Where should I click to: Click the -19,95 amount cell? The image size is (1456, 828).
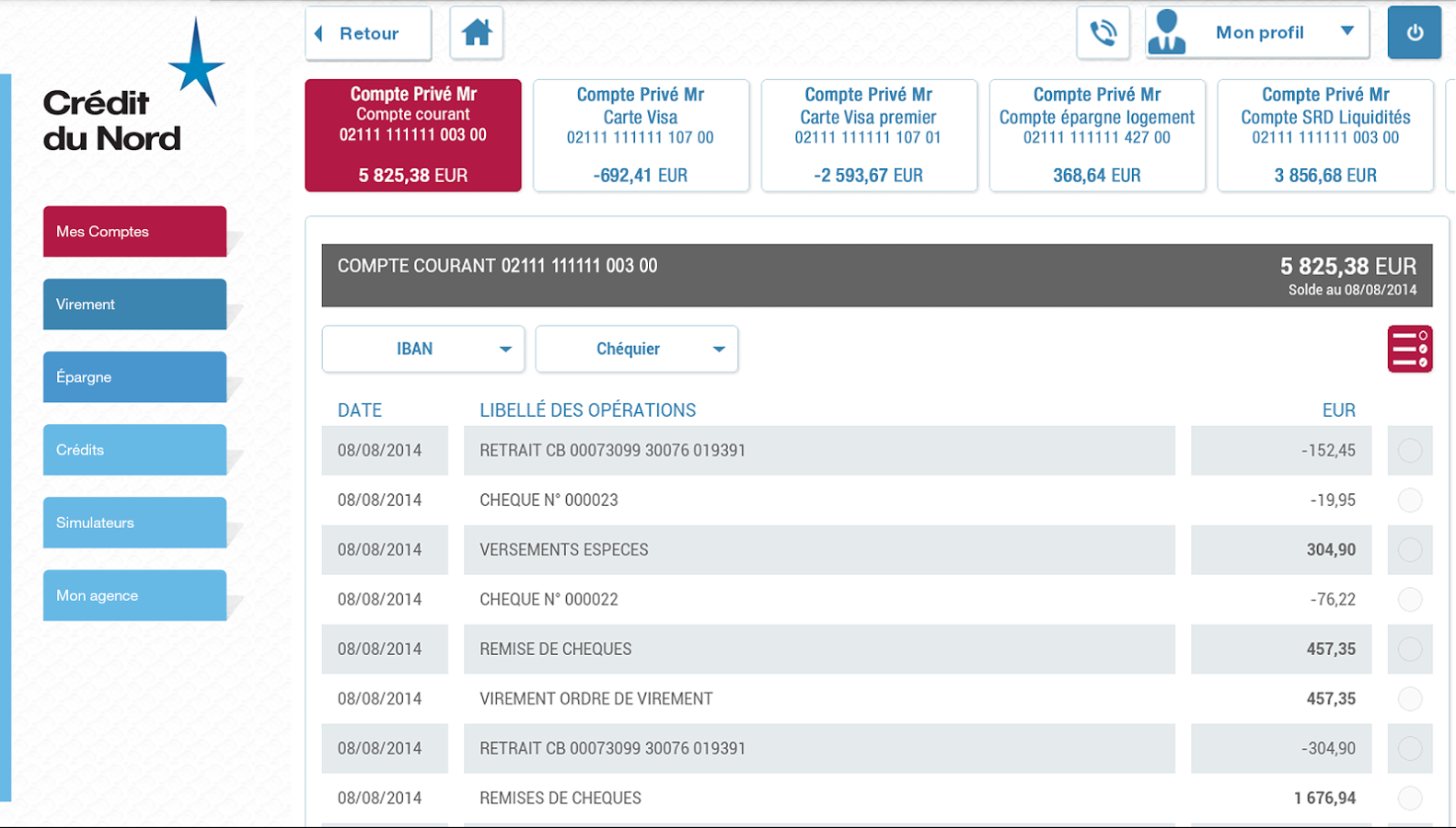[x=1281, y=500]
